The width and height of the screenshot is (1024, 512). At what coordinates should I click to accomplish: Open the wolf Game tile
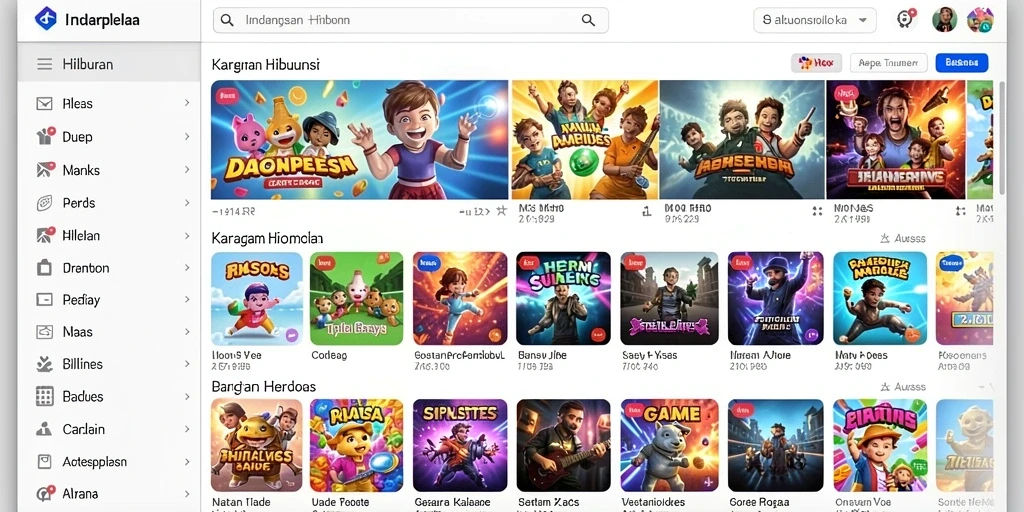(669, 445)
